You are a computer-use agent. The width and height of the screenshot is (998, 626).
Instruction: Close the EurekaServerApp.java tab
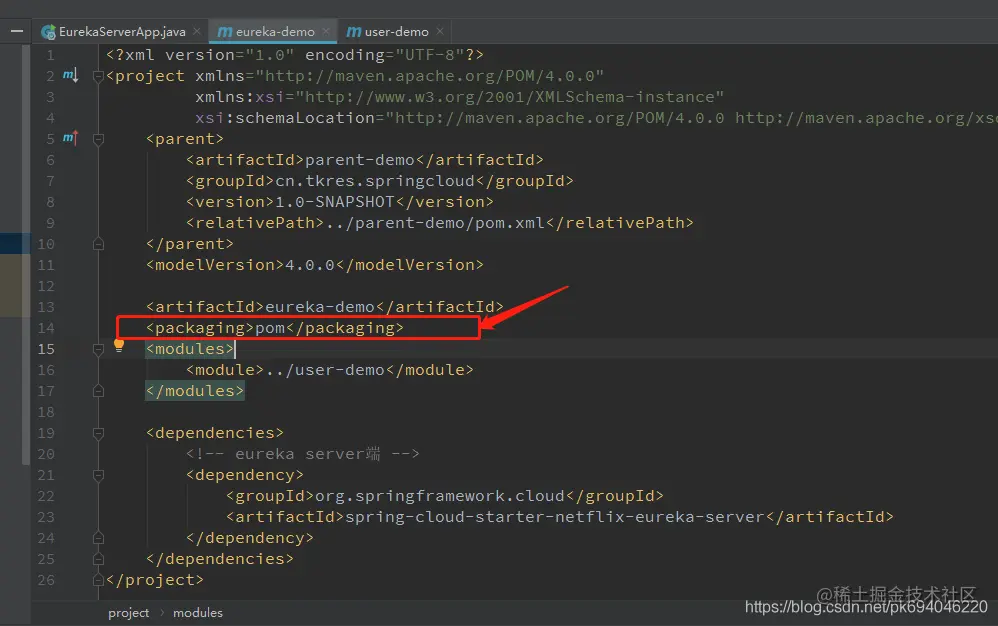click(197, 31)
